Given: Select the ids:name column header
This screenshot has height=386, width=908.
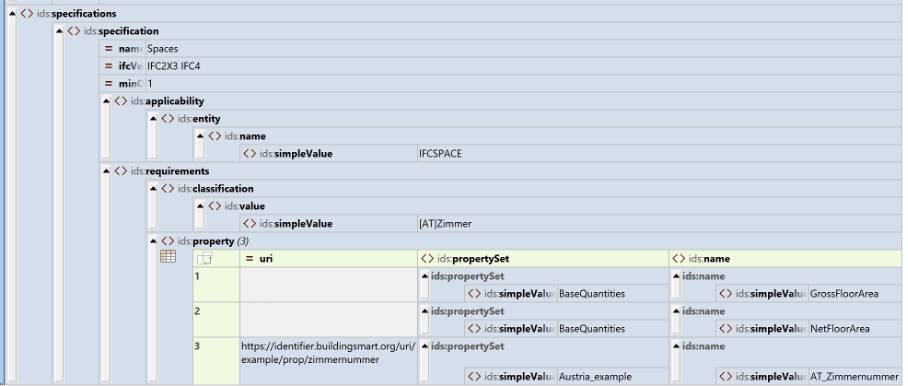Looking at the screenshot, I should [785, 259].
